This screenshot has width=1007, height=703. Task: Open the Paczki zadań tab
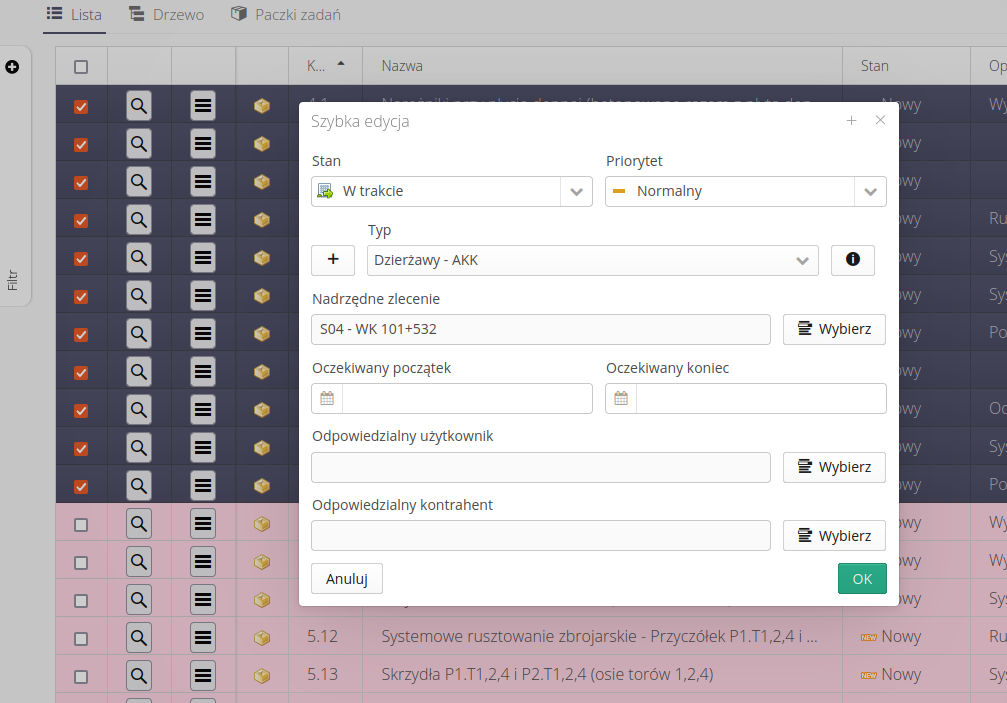click(x=289, y=14)
